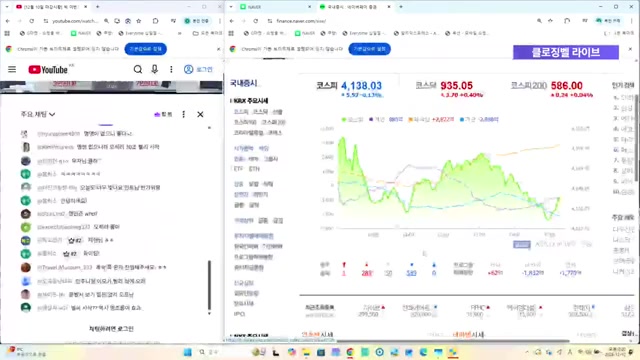Click the live chat scrollbar thumb
The image size is (640, 360).
click(x=209, y=285)
